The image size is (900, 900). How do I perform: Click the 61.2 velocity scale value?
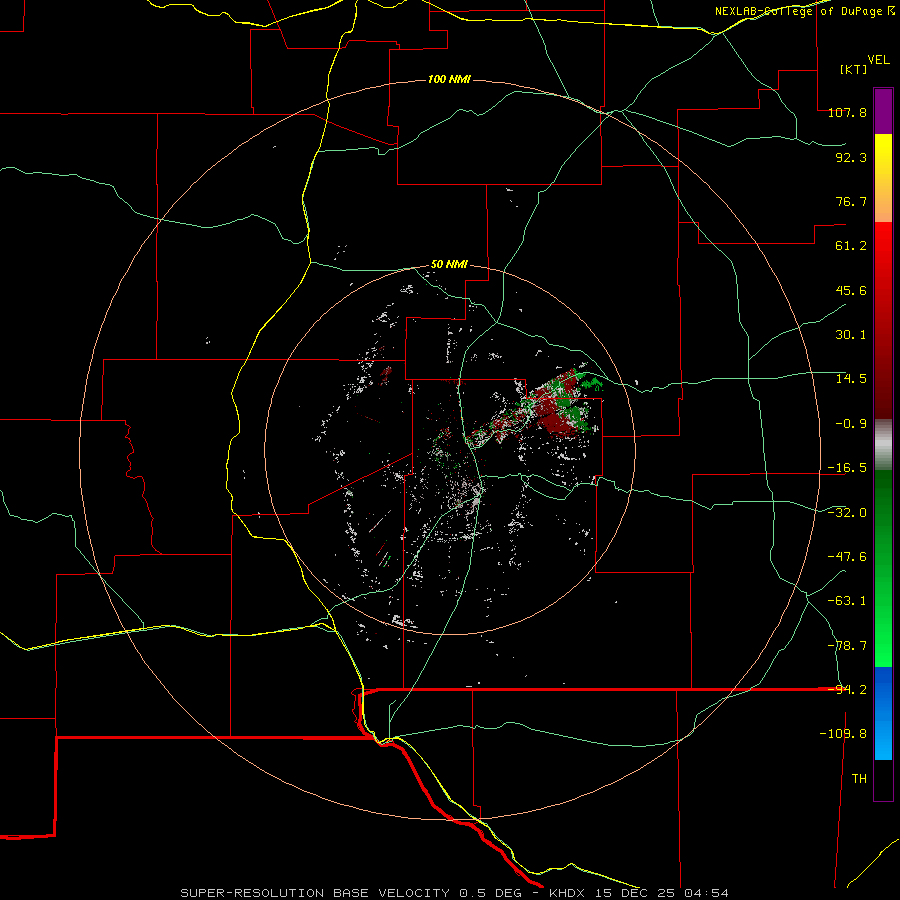(851, 246)
